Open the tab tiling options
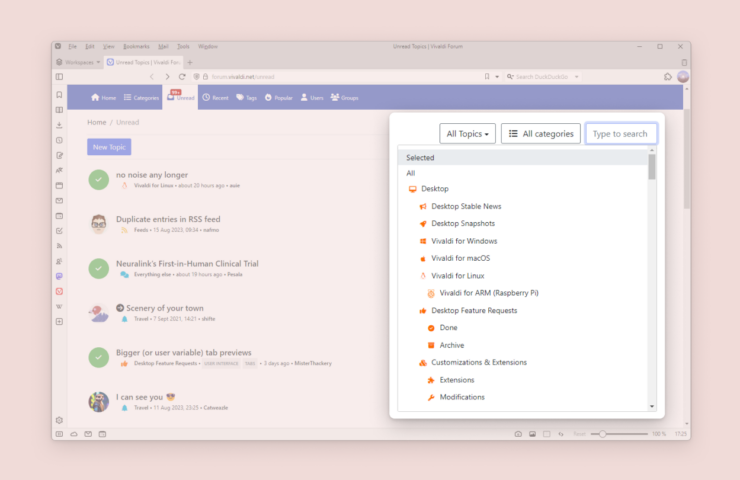The height and width of the screenshot is (480, 740). pyautogui.click(x=547, y=434)
